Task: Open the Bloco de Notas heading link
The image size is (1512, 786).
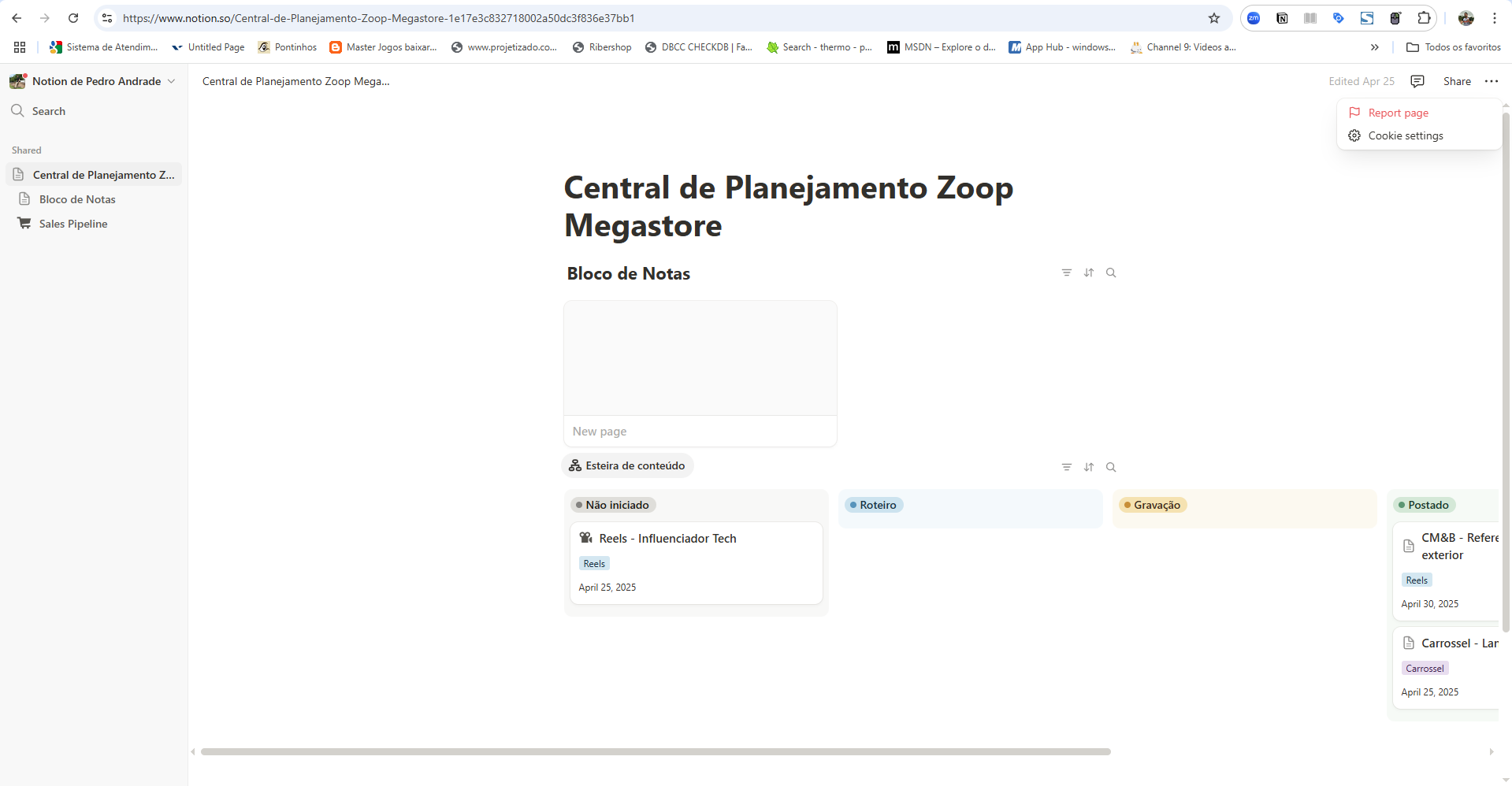Action: tap(628, 273)
